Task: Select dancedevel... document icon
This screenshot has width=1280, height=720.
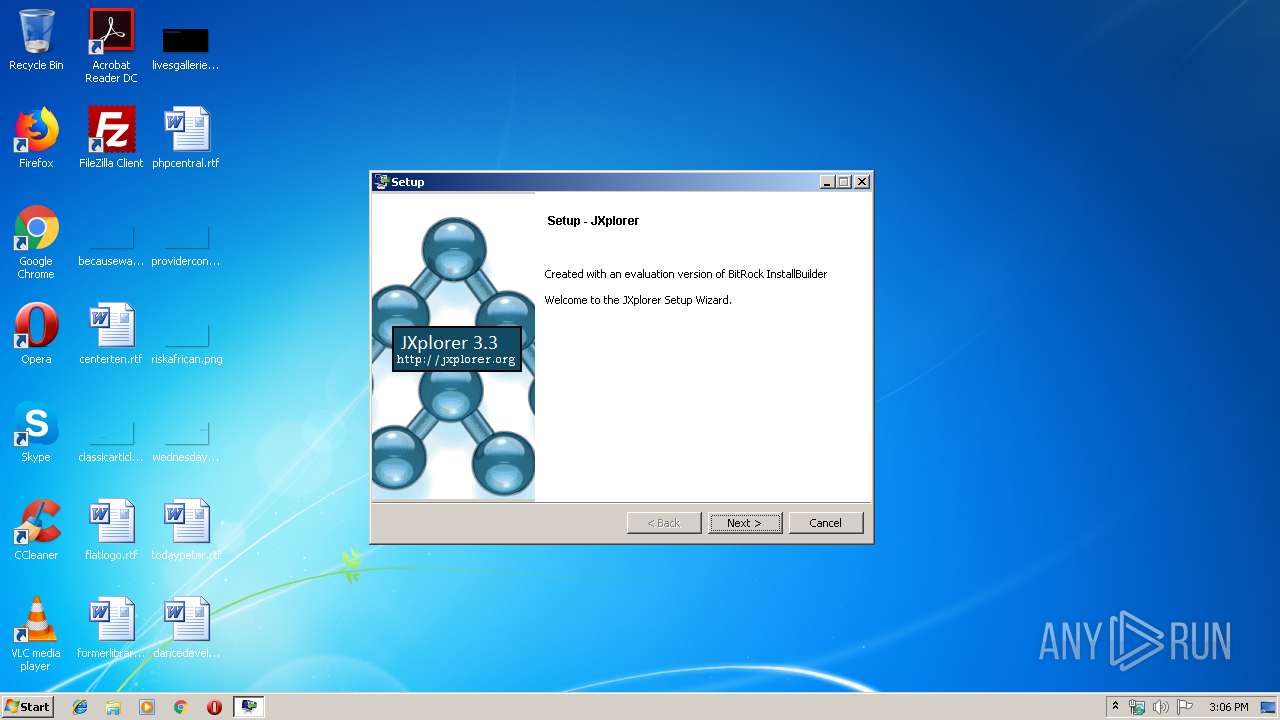Action: (x=186, y=628)
